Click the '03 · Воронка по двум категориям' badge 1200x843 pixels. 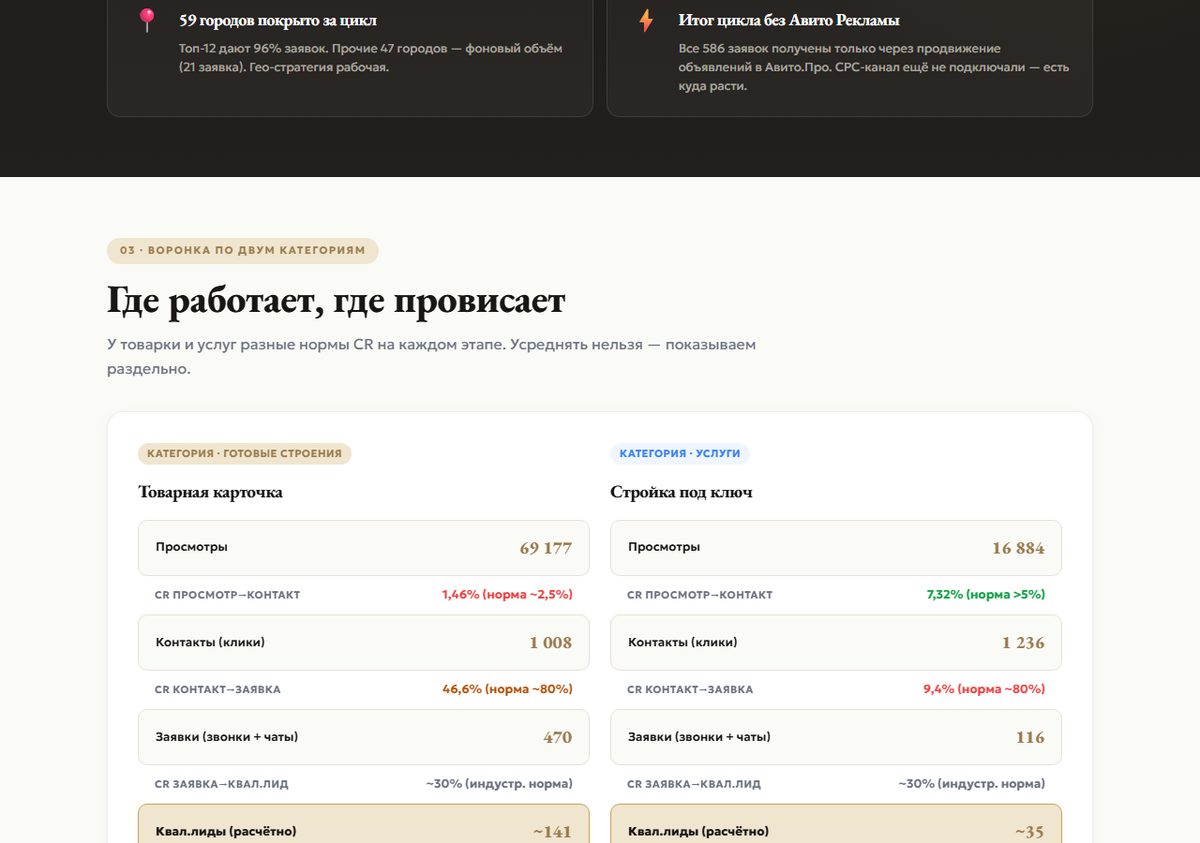point(243,251)
